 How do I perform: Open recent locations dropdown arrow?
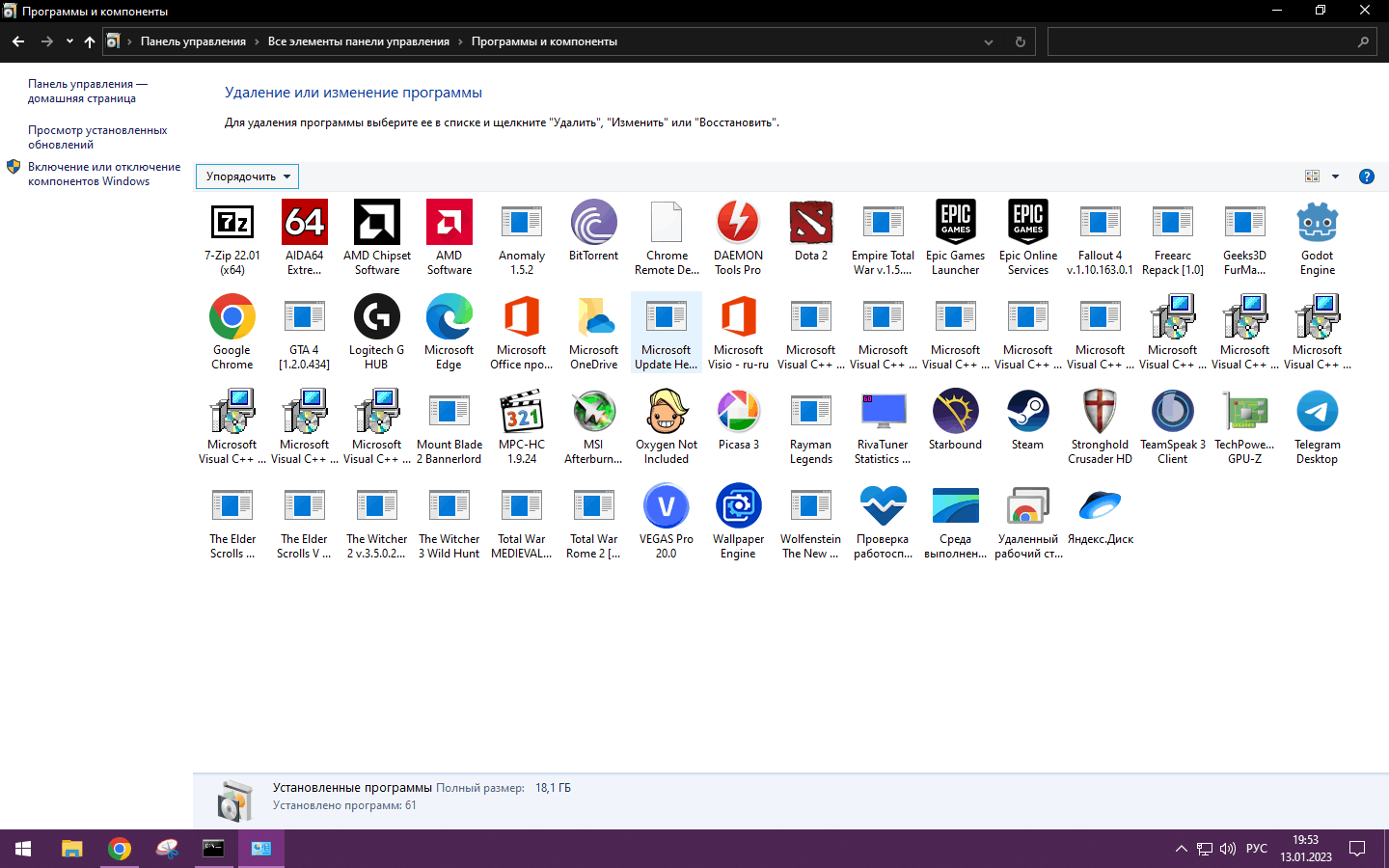click(x=69, y=41)
